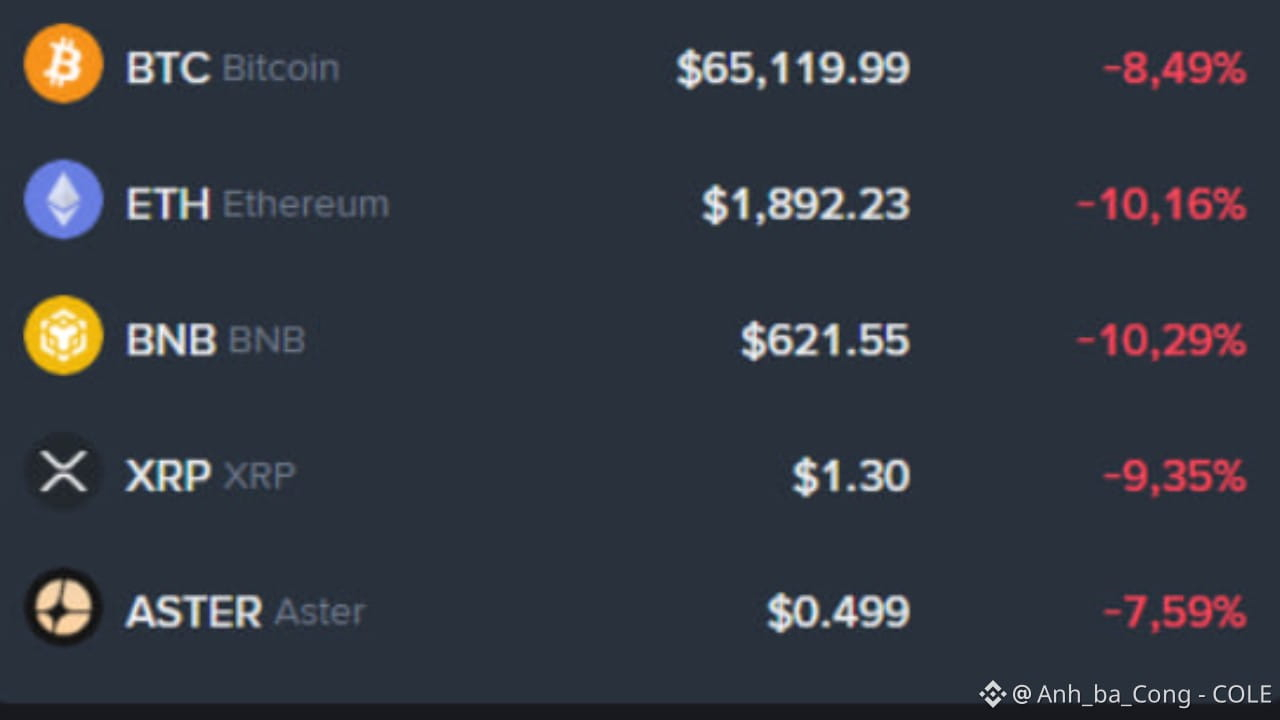Click XRP price $1.30
This screenshot has width=1280, height=720.
851,476
